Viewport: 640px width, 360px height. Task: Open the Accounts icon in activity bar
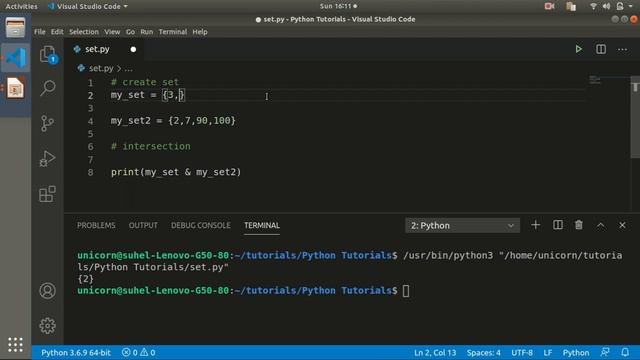48,291
